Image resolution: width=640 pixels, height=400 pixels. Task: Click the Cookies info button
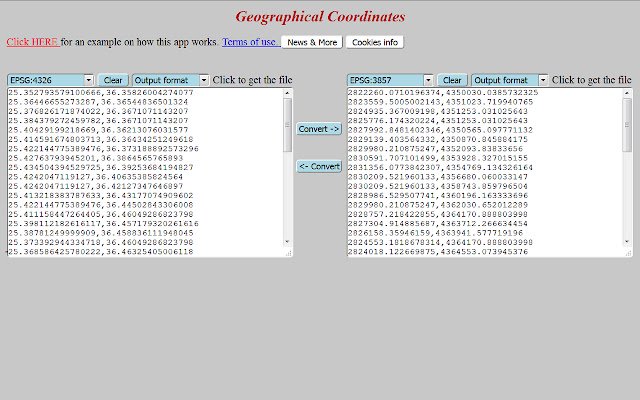click(x=375, y=42)
